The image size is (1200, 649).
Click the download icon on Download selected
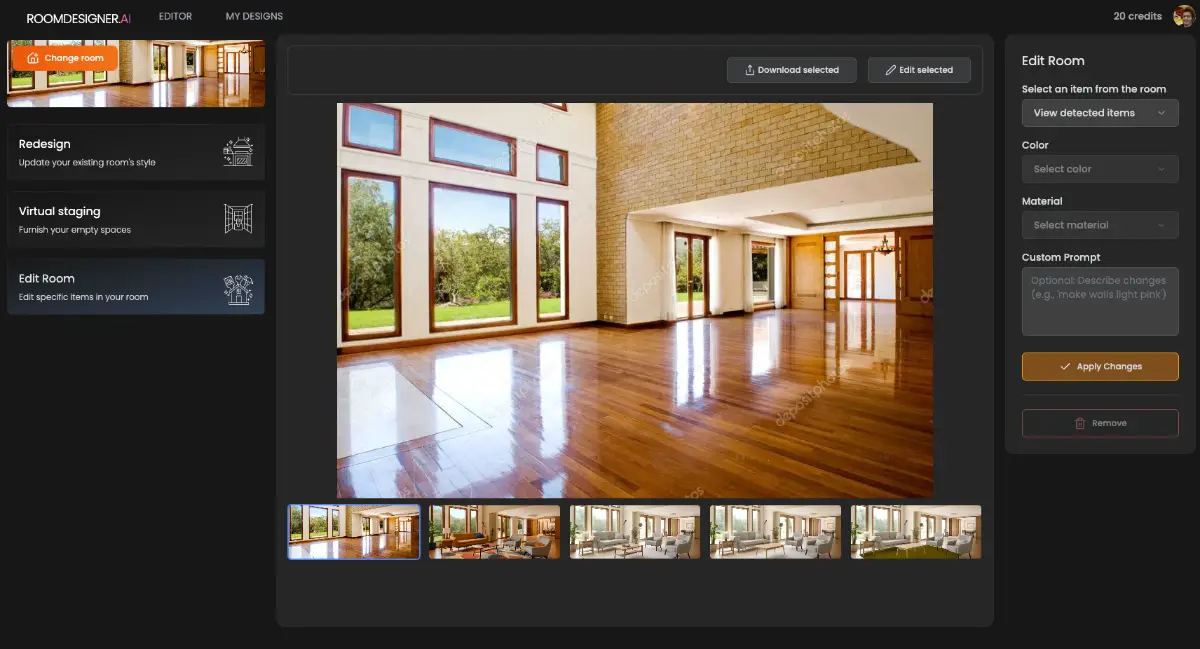tap(748, 70)
